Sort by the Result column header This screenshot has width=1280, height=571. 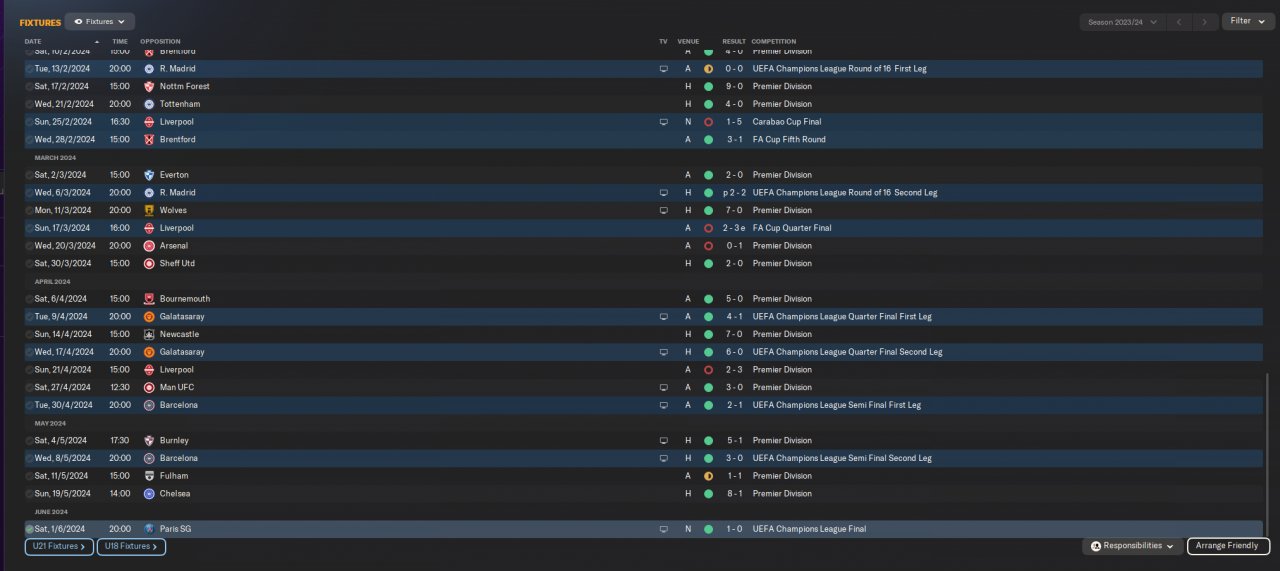734,41
